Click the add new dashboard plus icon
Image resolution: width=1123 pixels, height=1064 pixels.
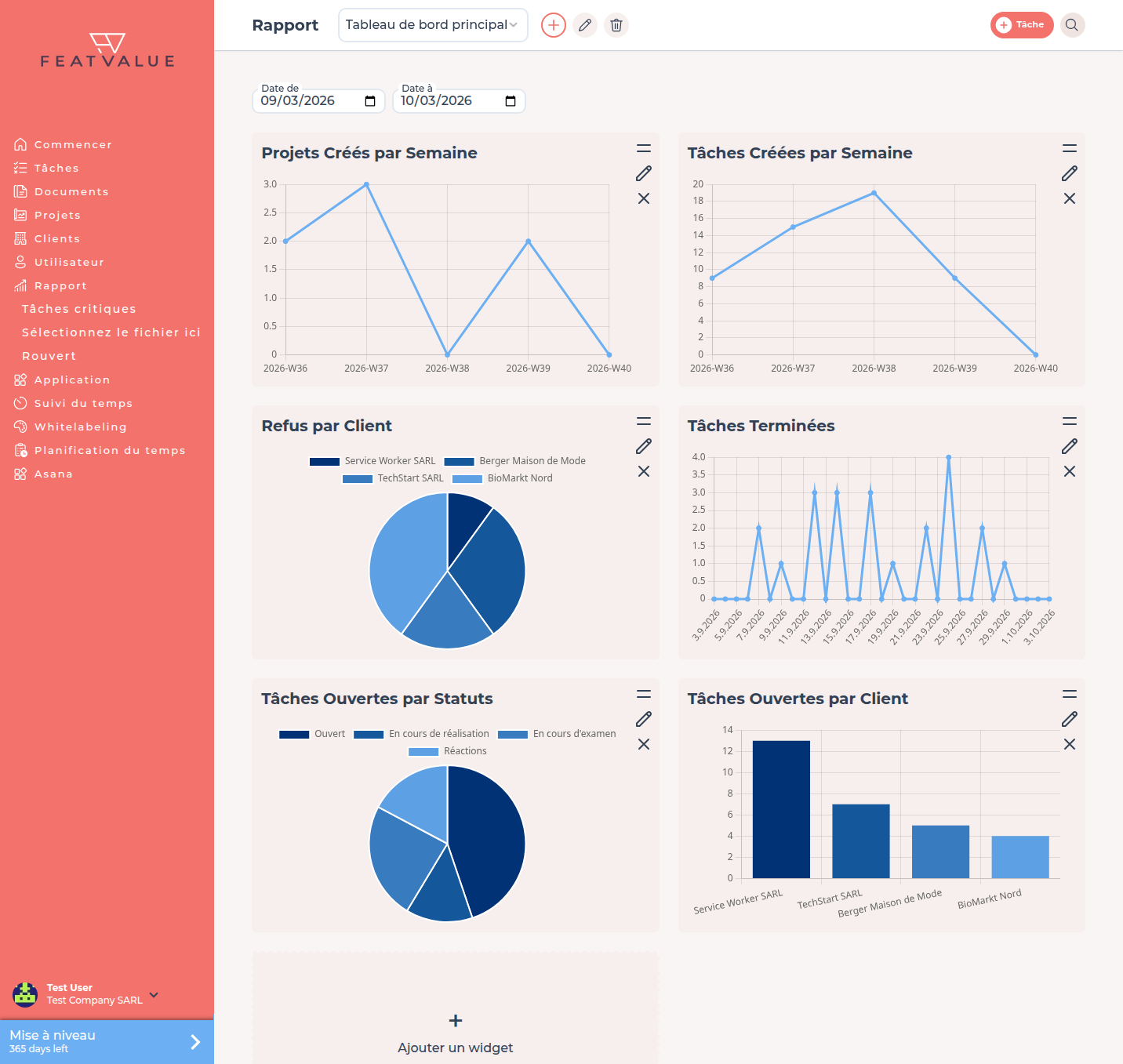coord(554,25)
